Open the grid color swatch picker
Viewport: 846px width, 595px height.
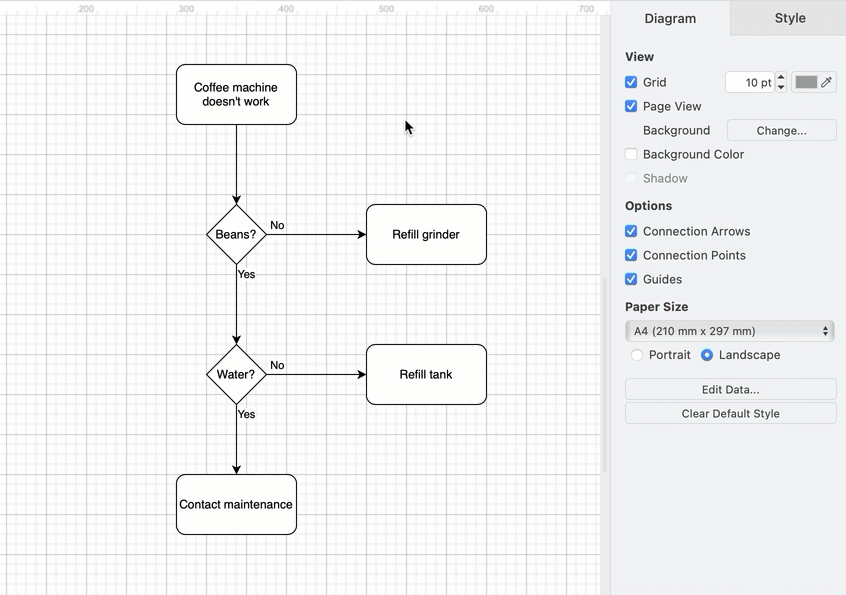pos(808,82)
